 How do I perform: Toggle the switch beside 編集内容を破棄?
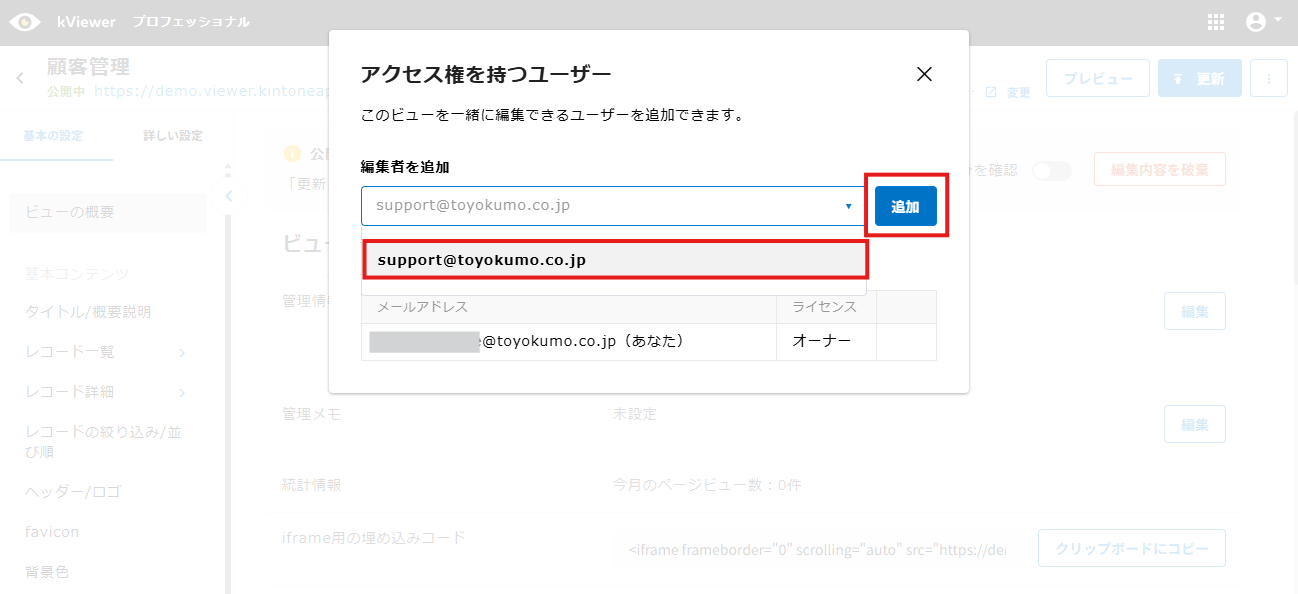point(1051,171)
